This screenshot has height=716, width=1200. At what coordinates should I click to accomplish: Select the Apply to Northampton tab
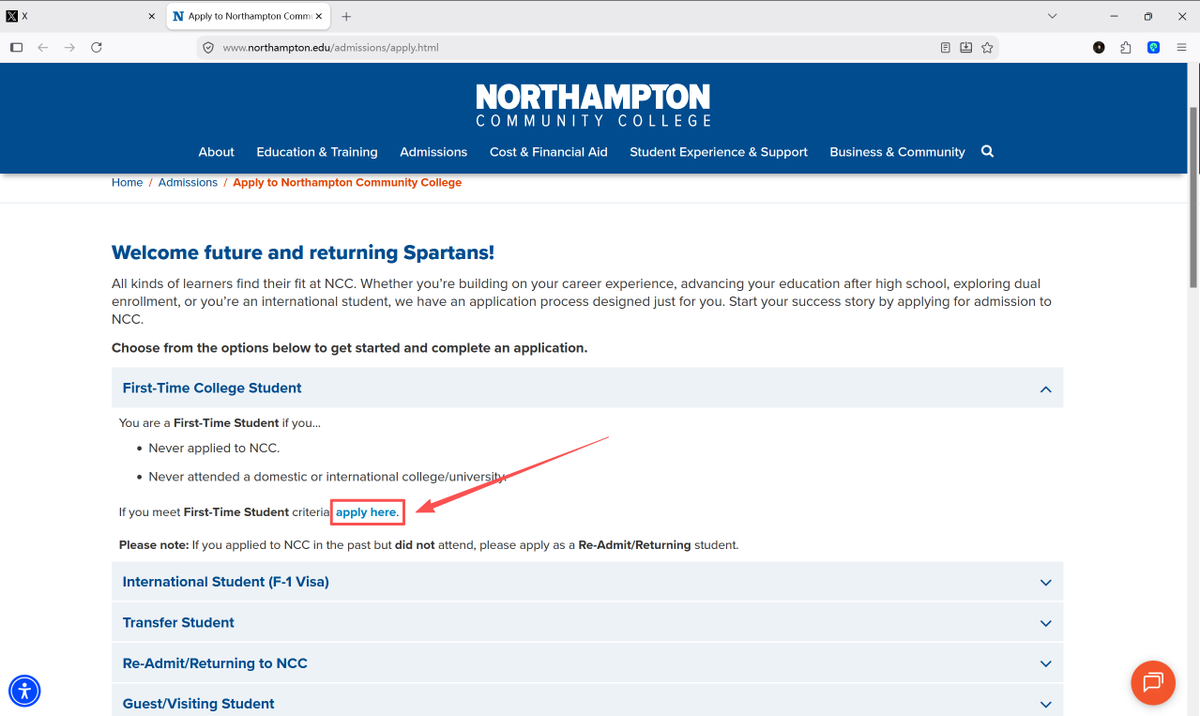(x=248, y=17)
